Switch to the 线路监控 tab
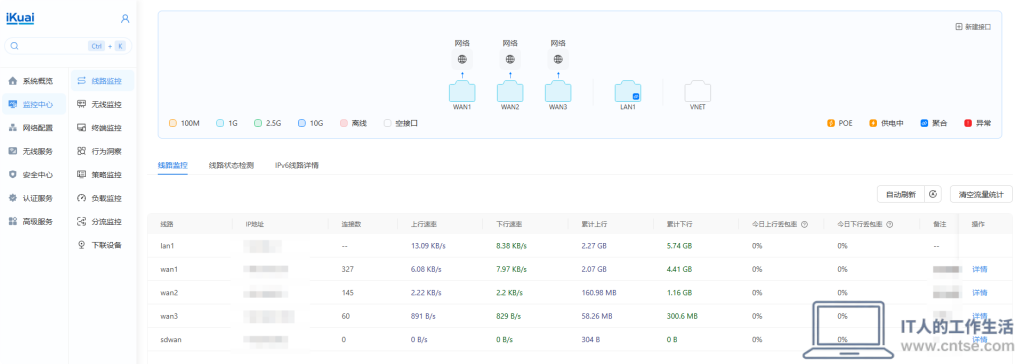 (x=172, y=165)
